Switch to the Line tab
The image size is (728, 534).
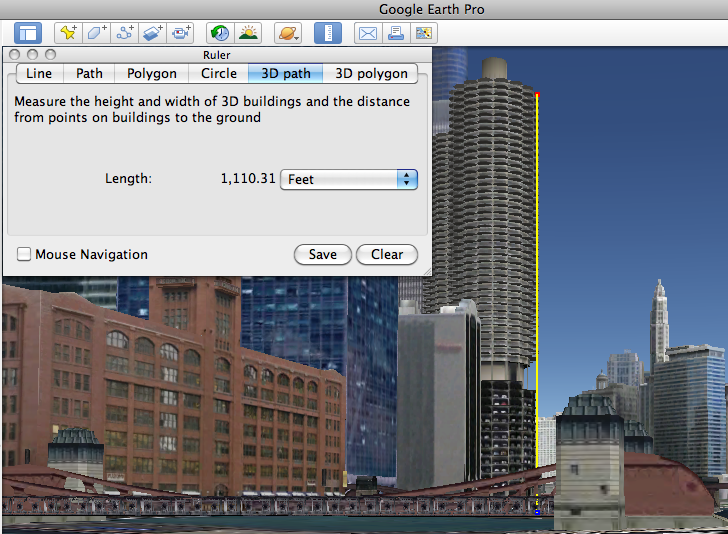(x=39, y=73)
